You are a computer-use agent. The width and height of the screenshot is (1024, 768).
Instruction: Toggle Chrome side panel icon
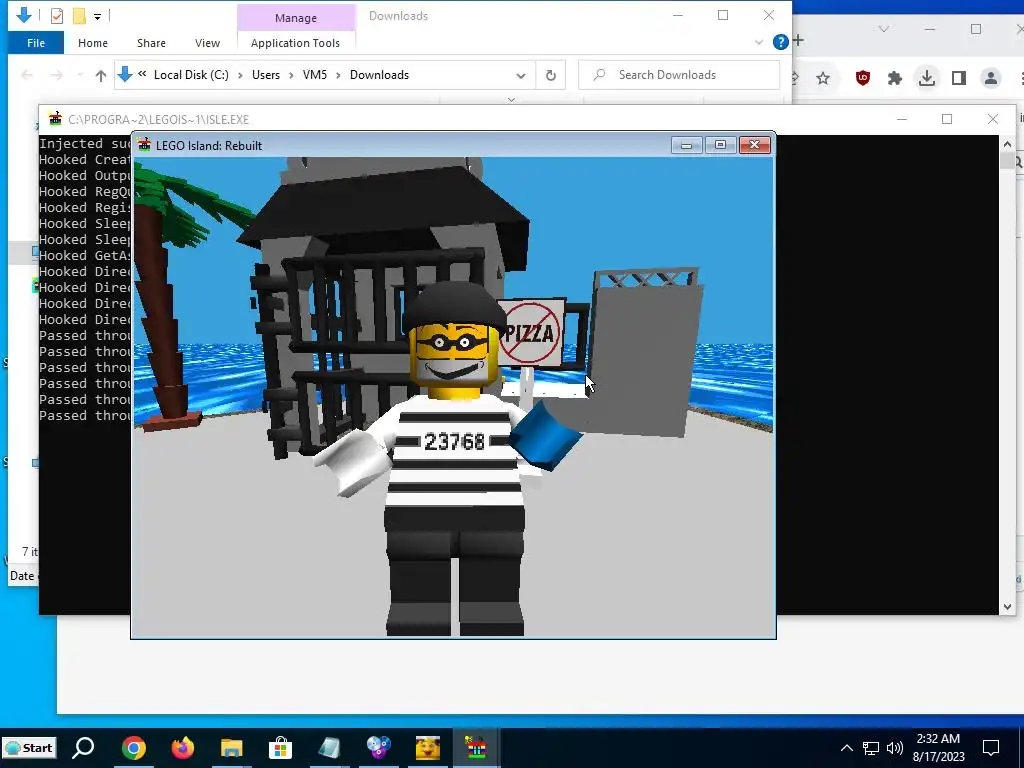click(x=959, y=78)
